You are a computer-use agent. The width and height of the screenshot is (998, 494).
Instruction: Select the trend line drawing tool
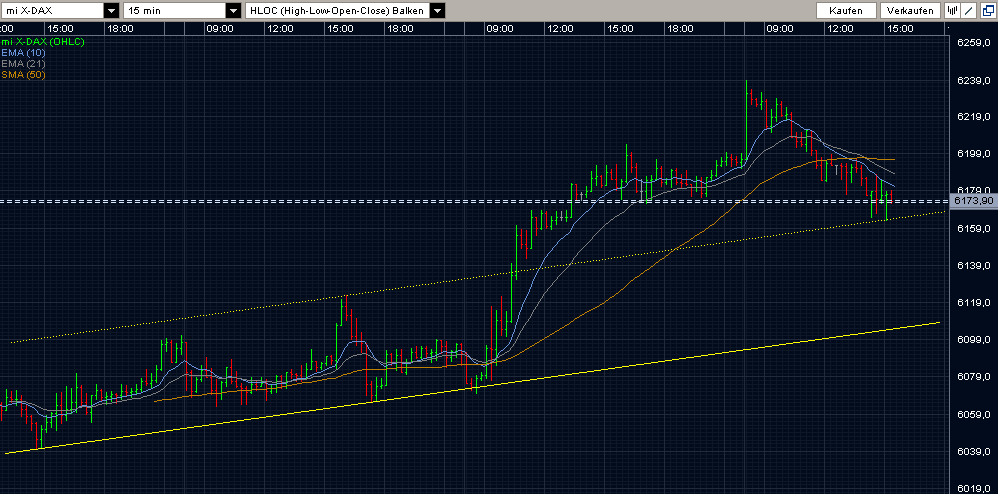969,10
